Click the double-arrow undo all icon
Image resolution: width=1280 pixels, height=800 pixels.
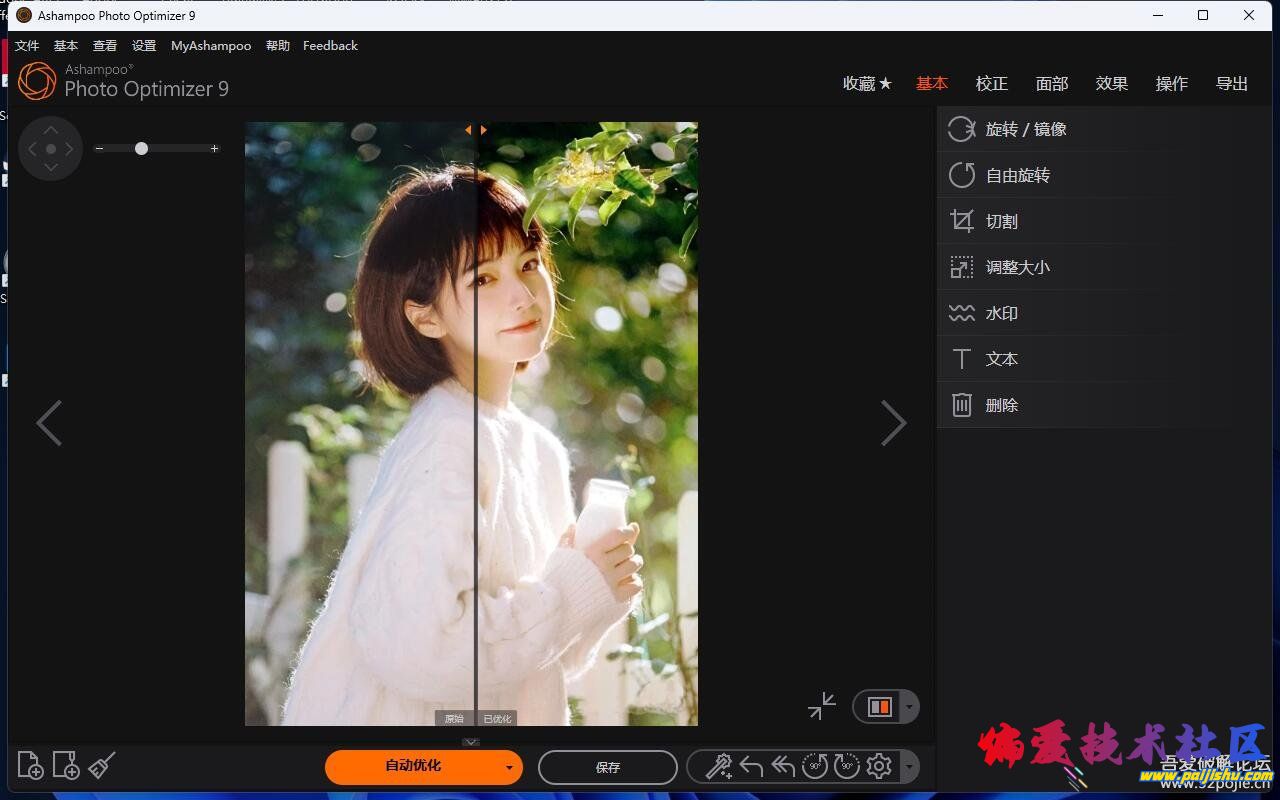(x=783, y=767)
